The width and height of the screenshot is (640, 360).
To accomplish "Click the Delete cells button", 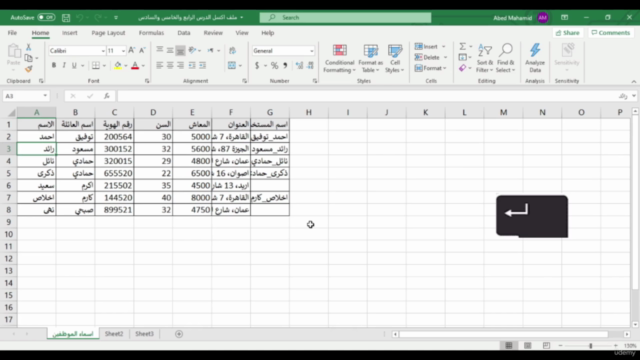I will point(427,57).
